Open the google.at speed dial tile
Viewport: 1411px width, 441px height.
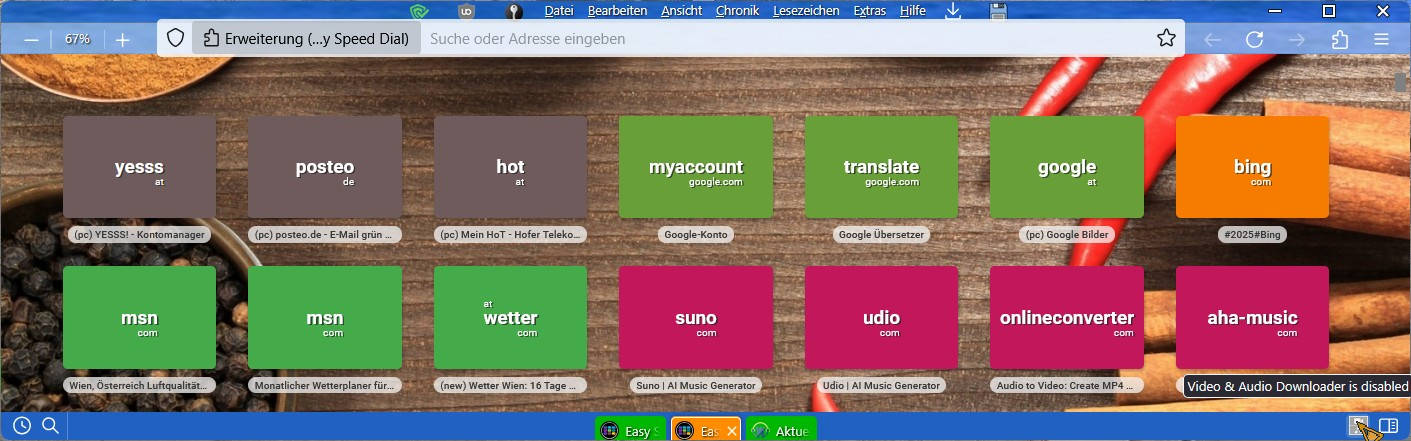click(1067, 167)
